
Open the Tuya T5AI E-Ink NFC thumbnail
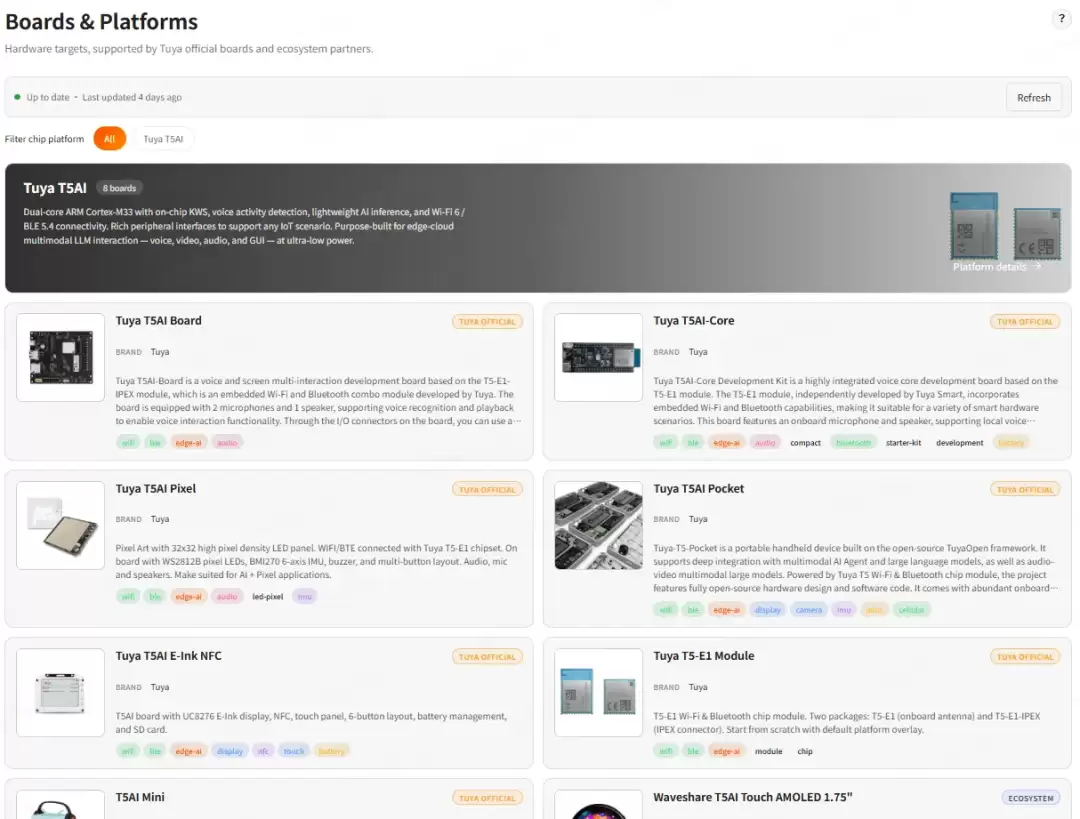click(61, 693)
